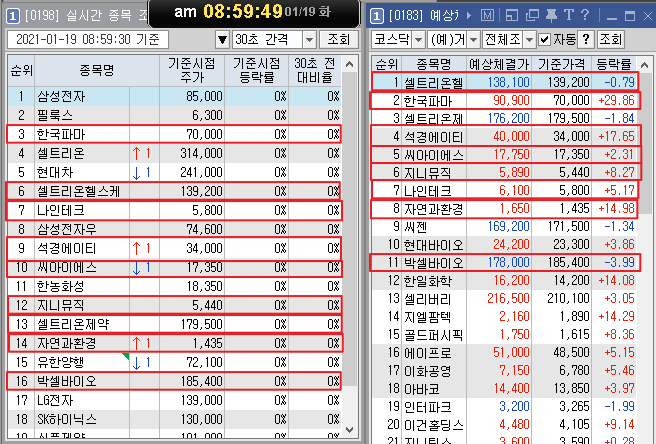Viewport: 656px width, 444px height.
Task: Click the M icon in the 0183 title bar
Action: (487, 16)
